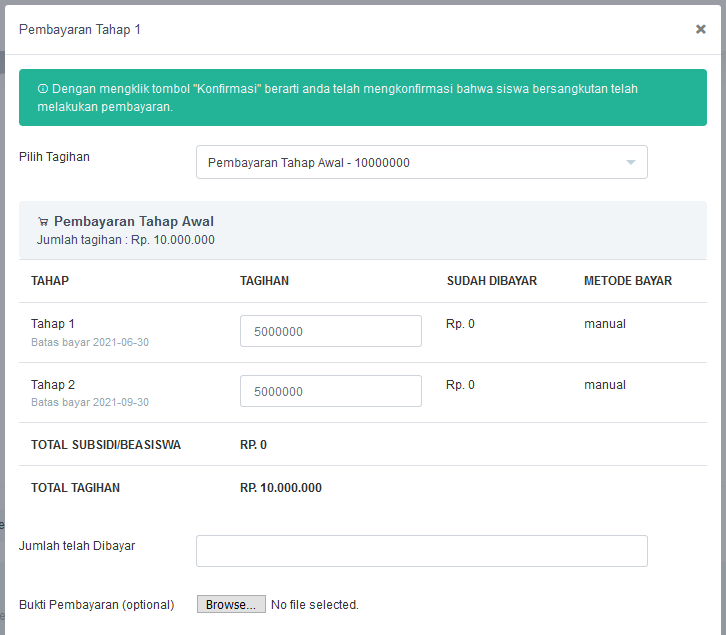
Task: Click the info icon in green alert
Action: pyautogui.click(x=43, y=89)
